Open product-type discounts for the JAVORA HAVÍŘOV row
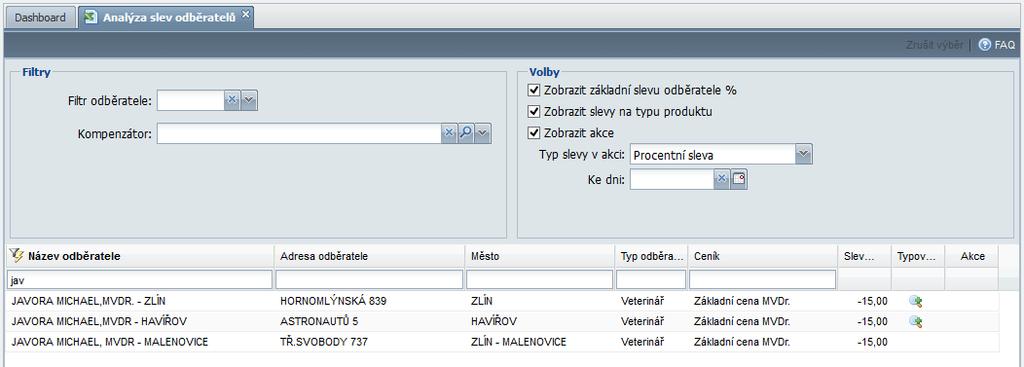Screen dimensions: 1024x367 point(915,321)
